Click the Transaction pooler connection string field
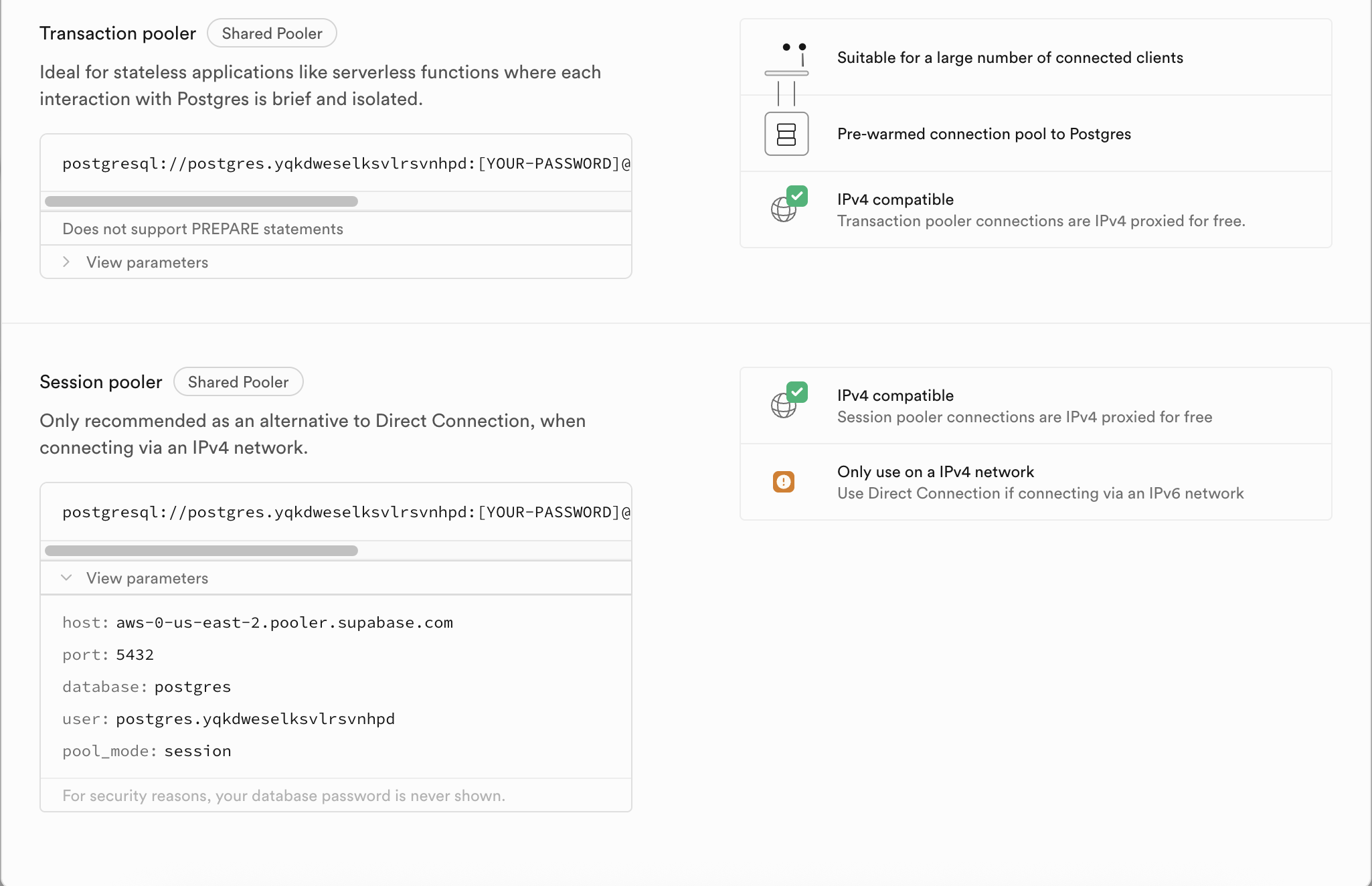Image resolution: width=1372 pixels, height=886 pixels. coord(336,163)
